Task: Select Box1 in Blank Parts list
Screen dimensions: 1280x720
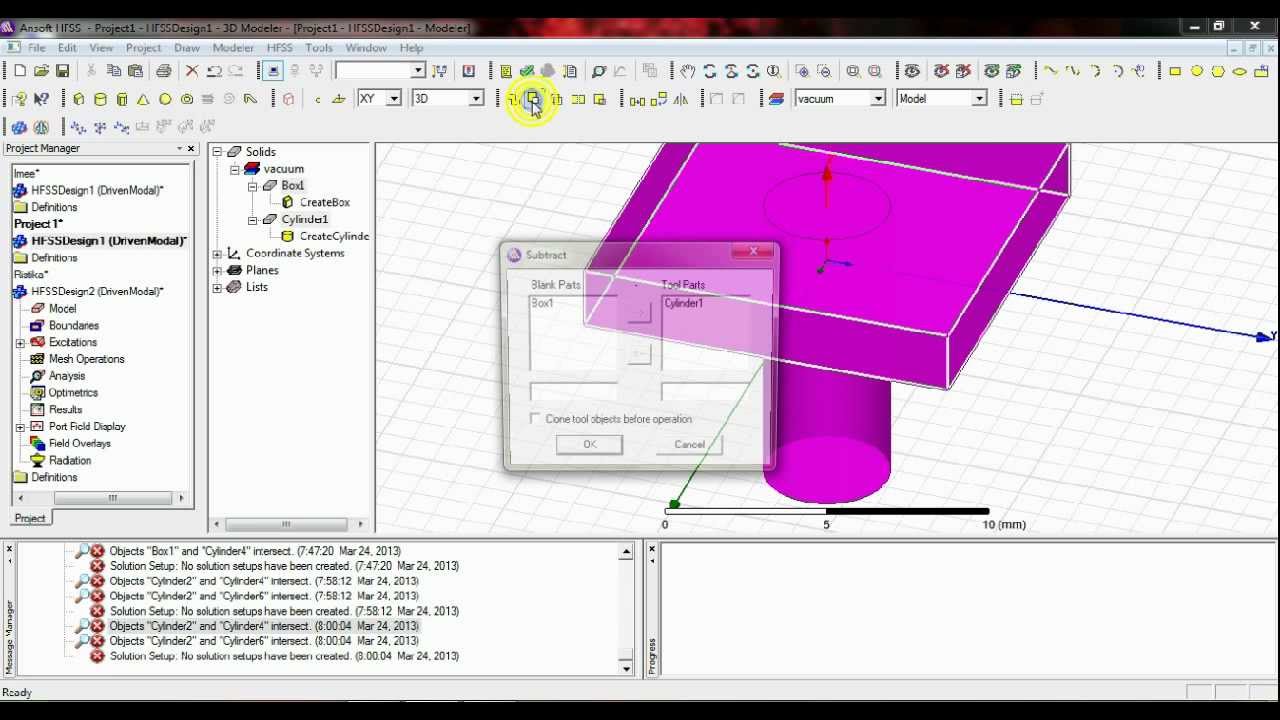Action: pyautogui.click(x=542, y=303)
